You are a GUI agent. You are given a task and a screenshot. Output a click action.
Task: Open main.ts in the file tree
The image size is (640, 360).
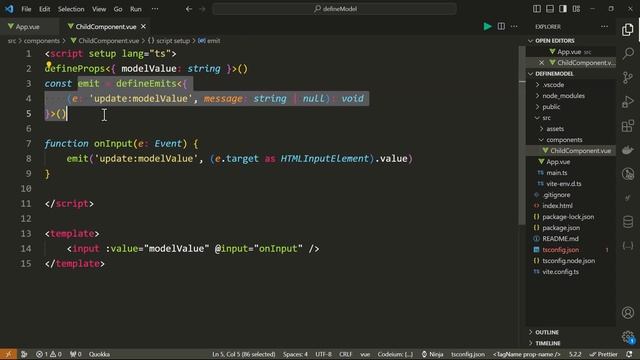557,173
